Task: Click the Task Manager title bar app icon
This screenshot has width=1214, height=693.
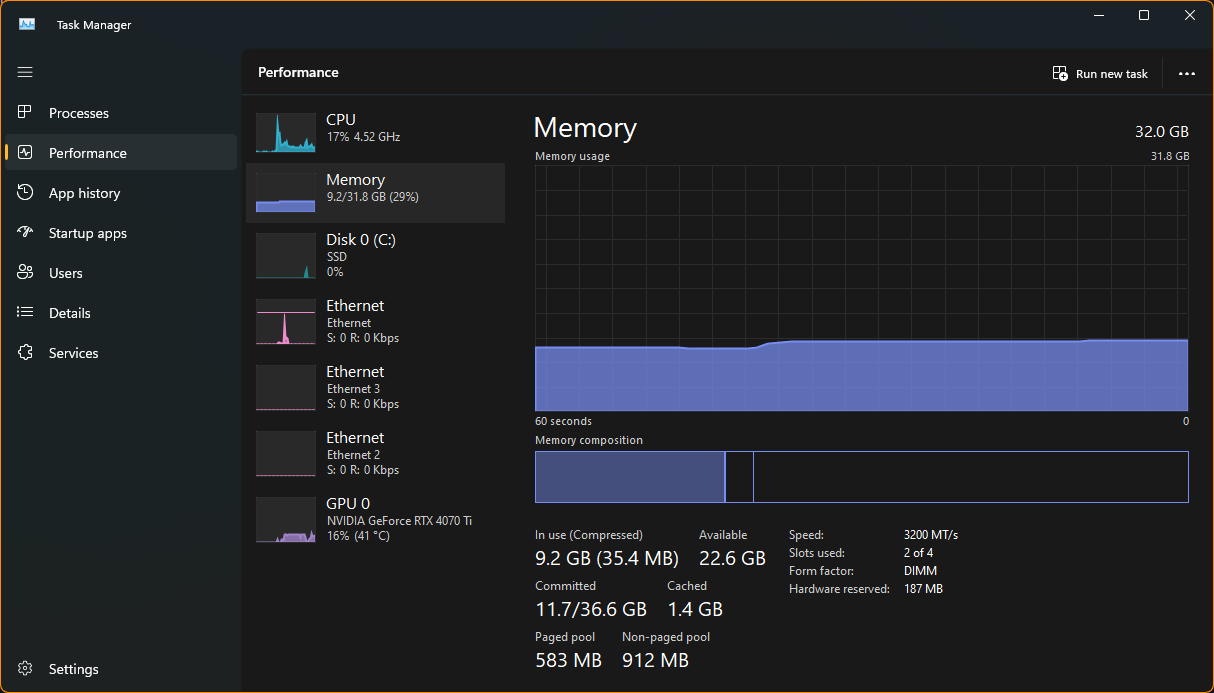Action: (x=27, y=24)
